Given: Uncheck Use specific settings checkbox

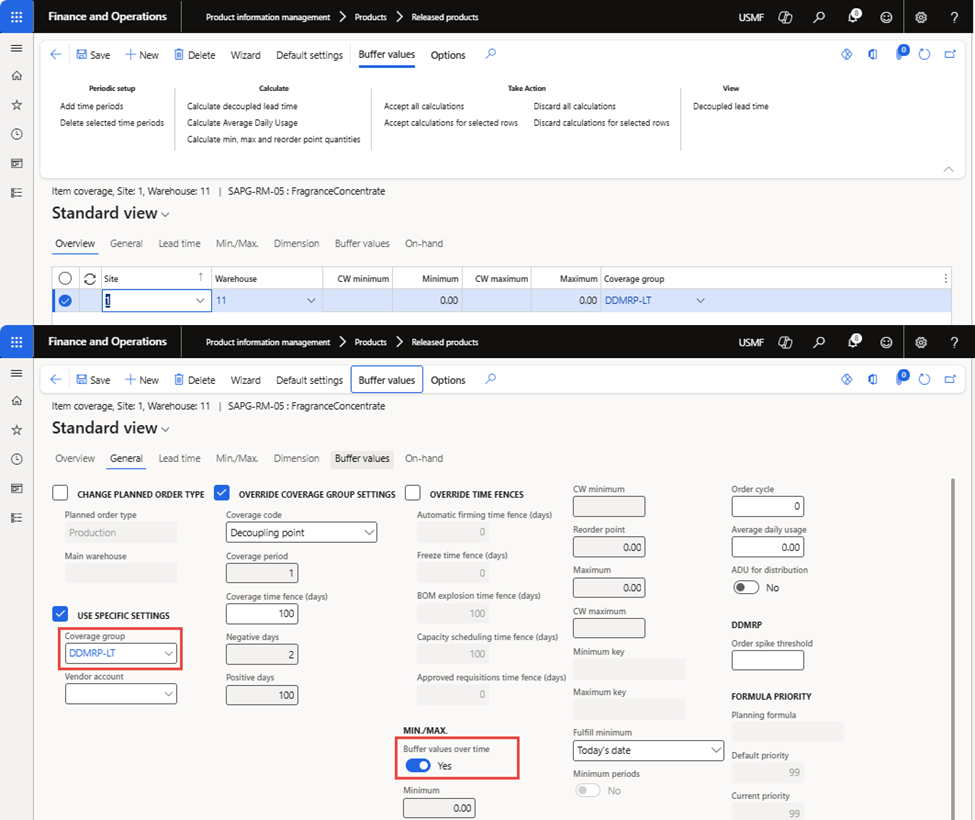Looking at the screenshot, I should click(x=60, y=614).
